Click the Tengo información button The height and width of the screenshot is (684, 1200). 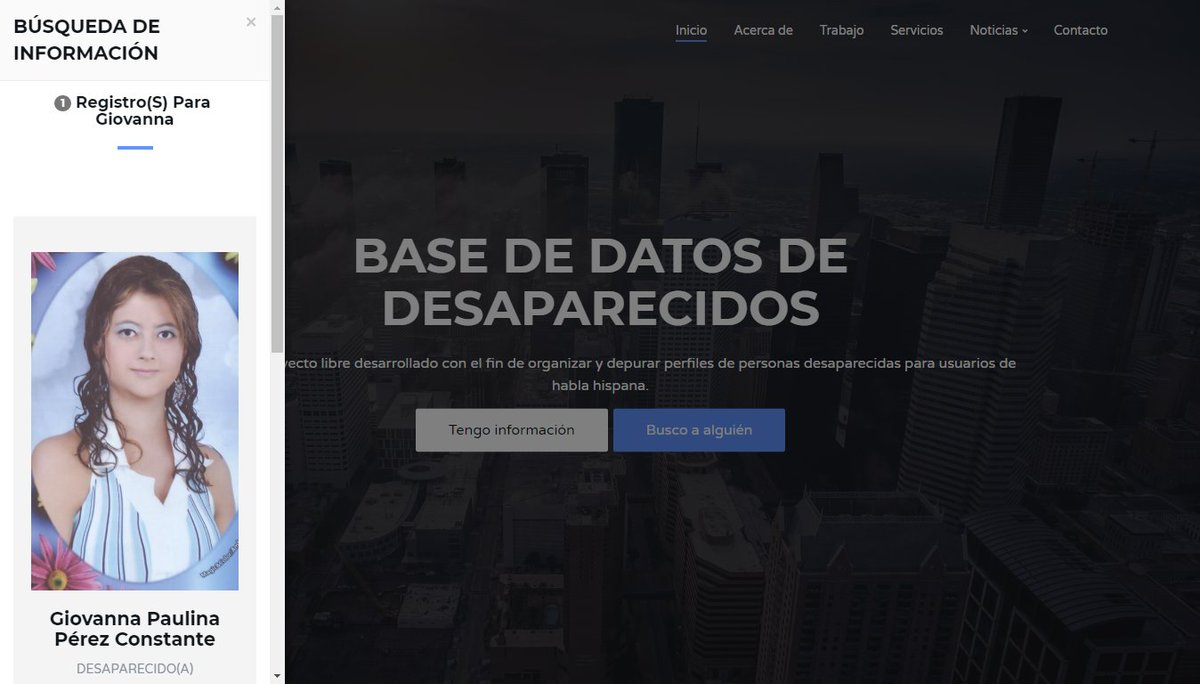[x=511, y=430]
